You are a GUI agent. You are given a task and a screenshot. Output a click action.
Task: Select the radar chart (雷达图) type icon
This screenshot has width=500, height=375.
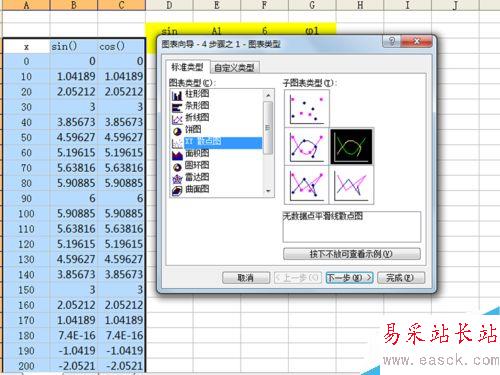coord(177,179)
